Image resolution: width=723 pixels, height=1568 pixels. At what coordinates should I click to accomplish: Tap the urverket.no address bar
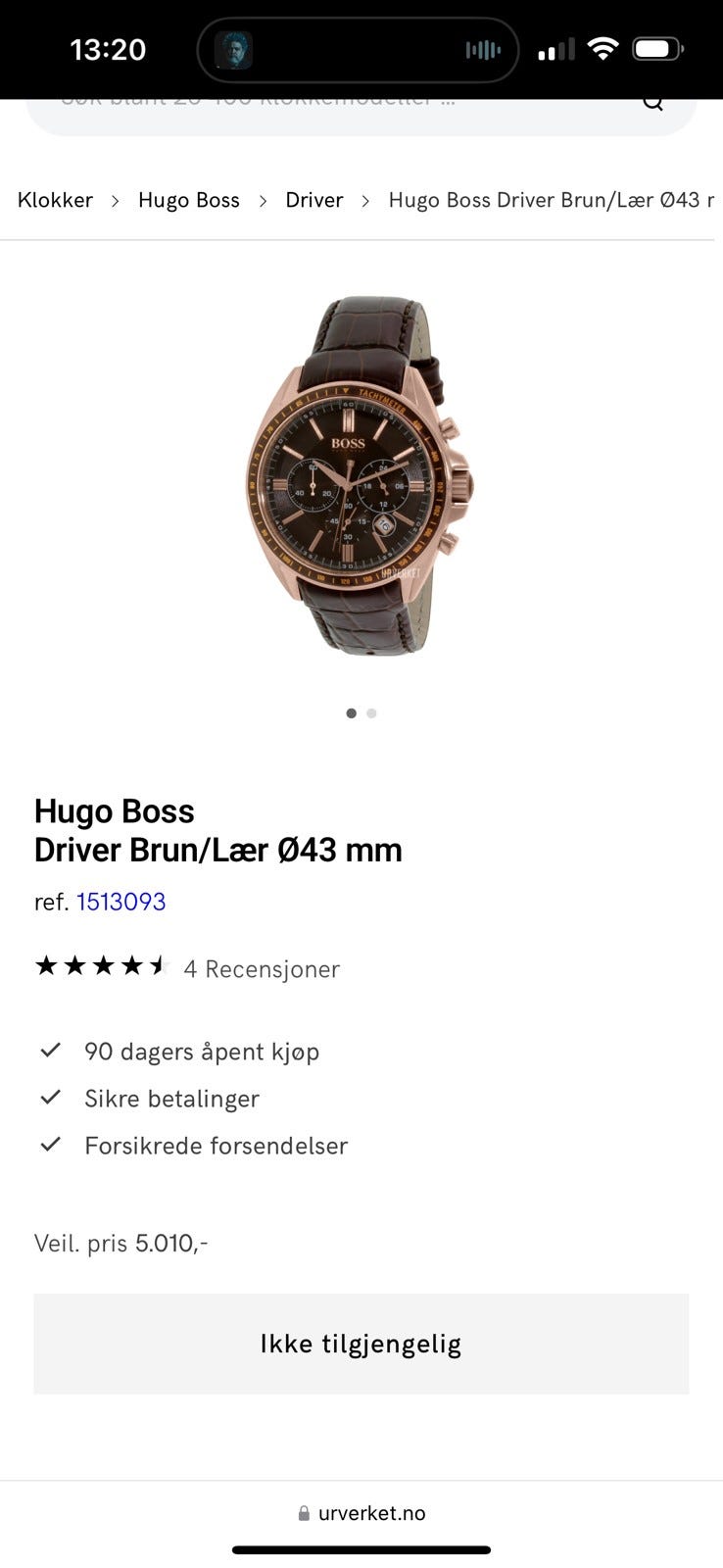click(x=361, y=1513)
